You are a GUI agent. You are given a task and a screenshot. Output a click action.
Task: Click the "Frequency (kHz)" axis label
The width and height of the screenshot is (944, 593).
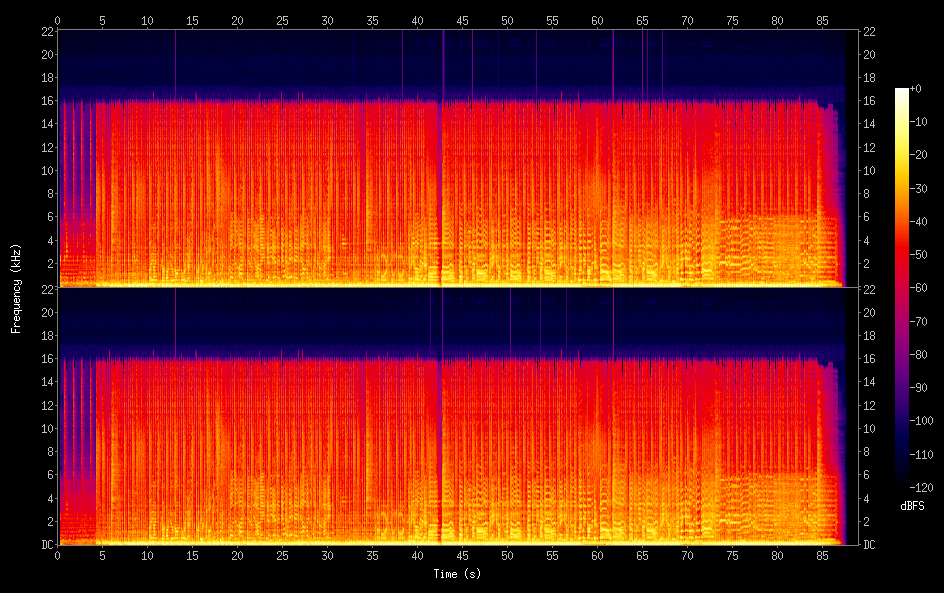click(16, 288)
